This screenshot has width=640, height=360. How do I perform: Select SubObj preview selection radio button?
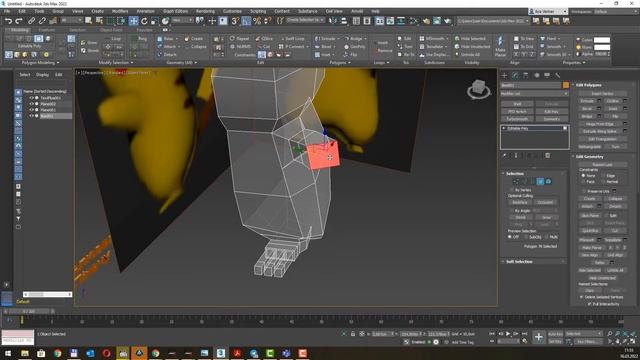click(x=527, y=237)
